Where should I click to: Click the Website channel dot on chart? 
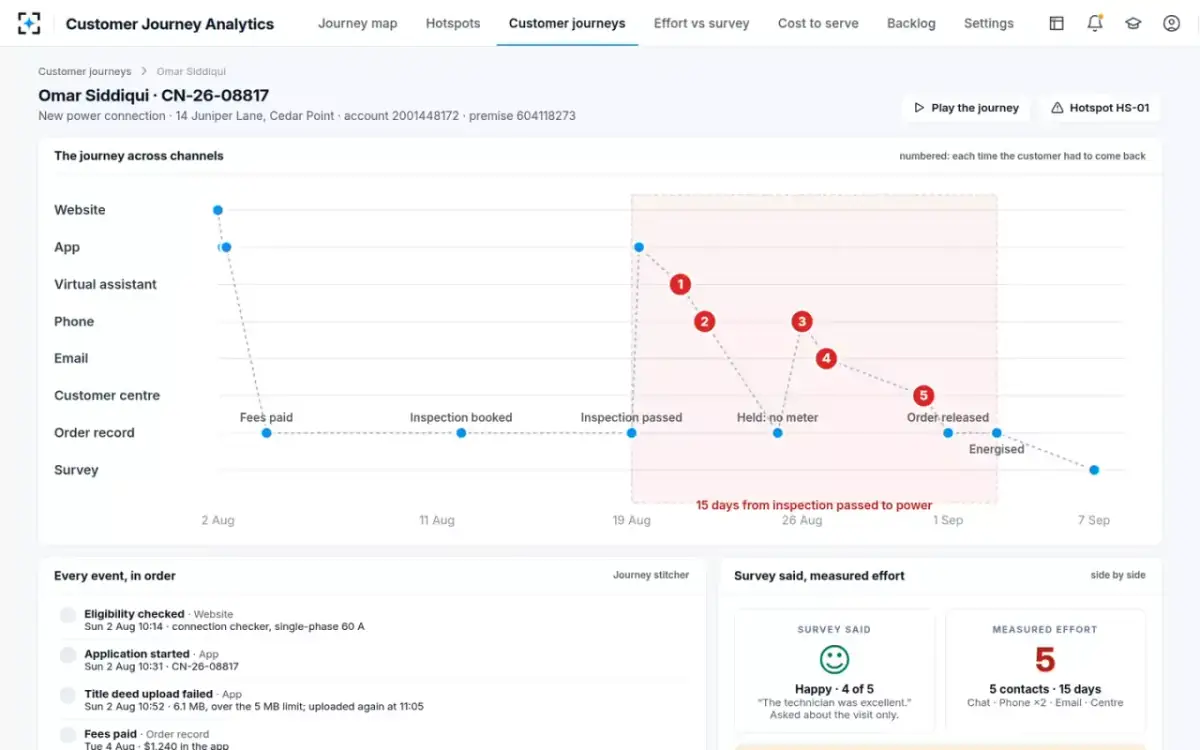[218, 210]
